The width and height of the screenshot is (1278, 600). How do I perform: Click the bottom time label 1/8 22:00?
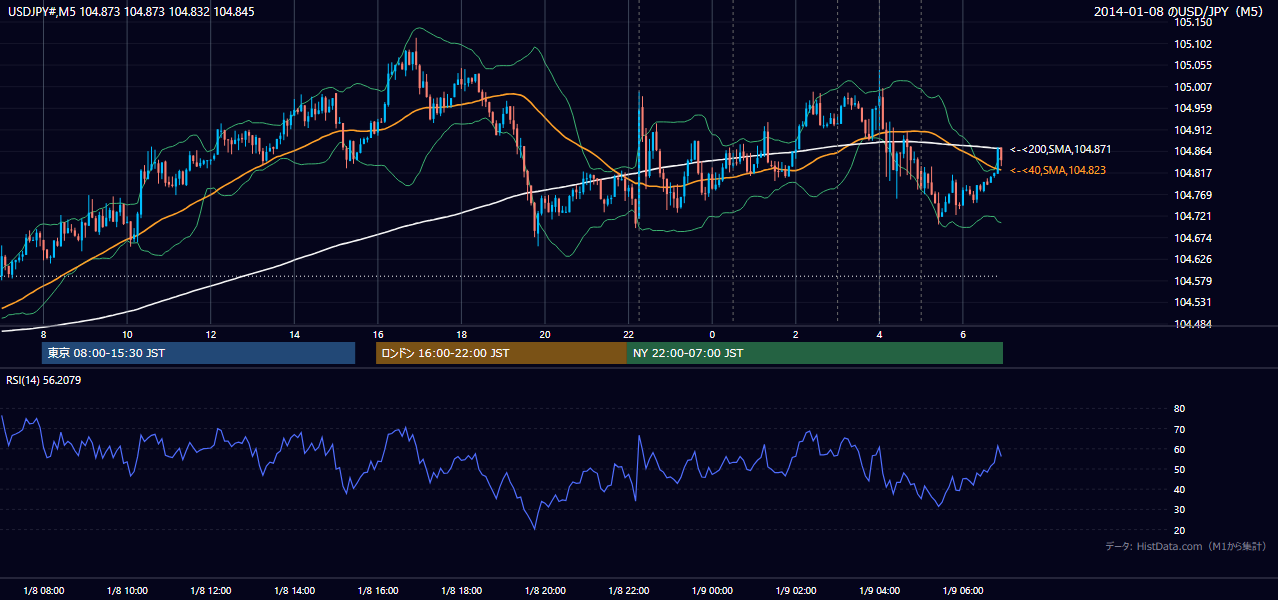(629, 591)
